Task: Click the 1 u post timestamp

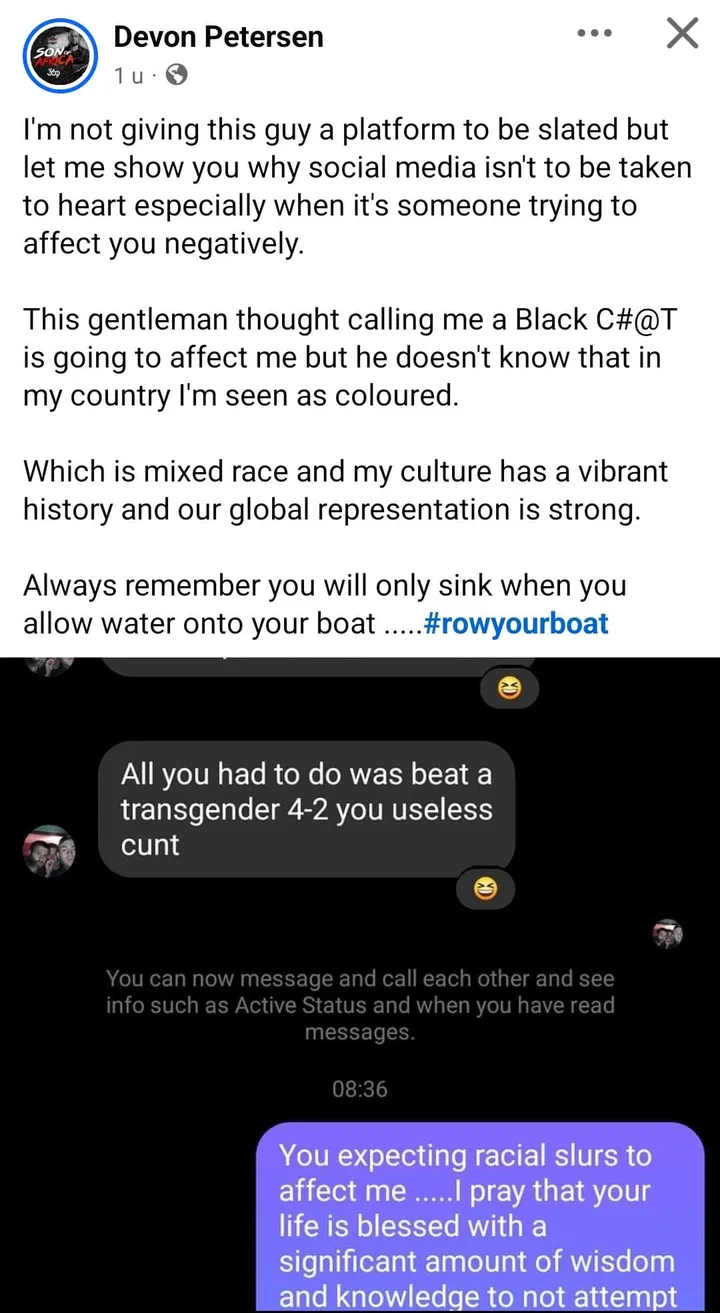Action: click(128, 75)
